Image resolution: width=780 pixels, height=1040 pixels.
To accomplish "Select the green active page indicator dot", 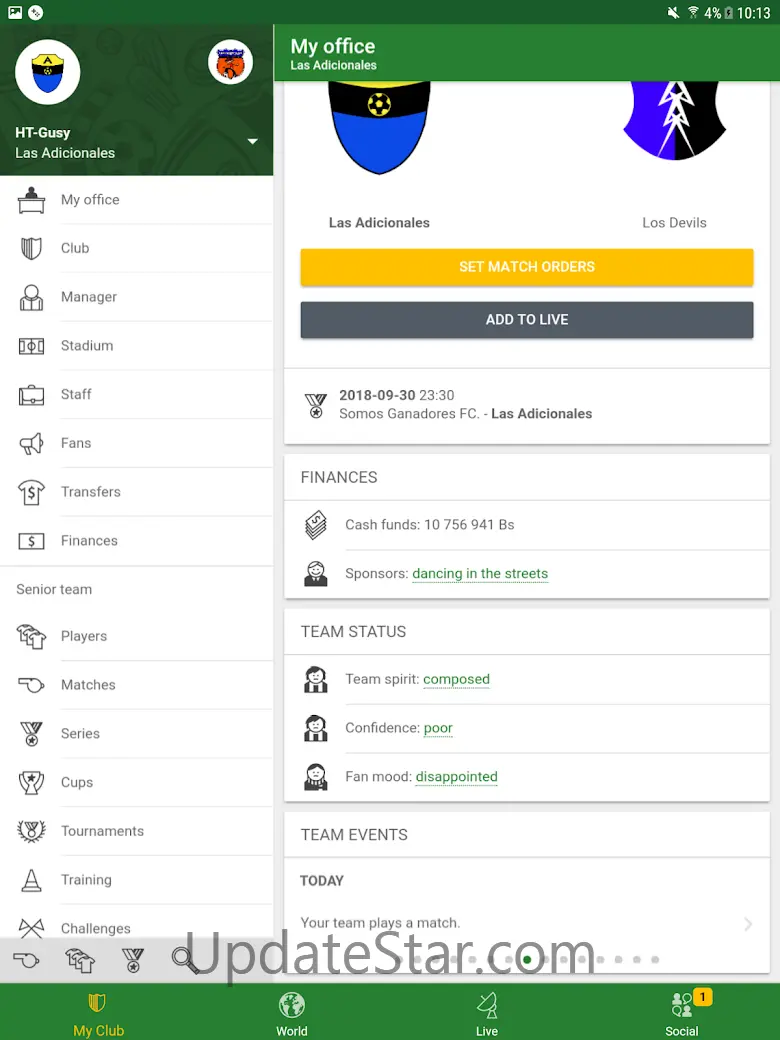I will tap(527, 959).
